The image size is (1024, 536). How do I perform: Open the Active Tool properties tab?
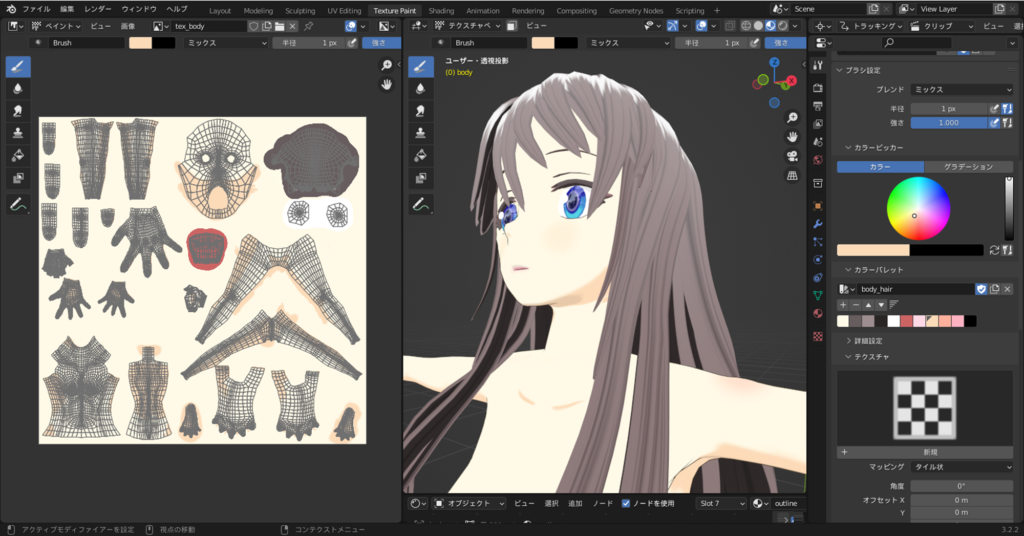(818, 65)
